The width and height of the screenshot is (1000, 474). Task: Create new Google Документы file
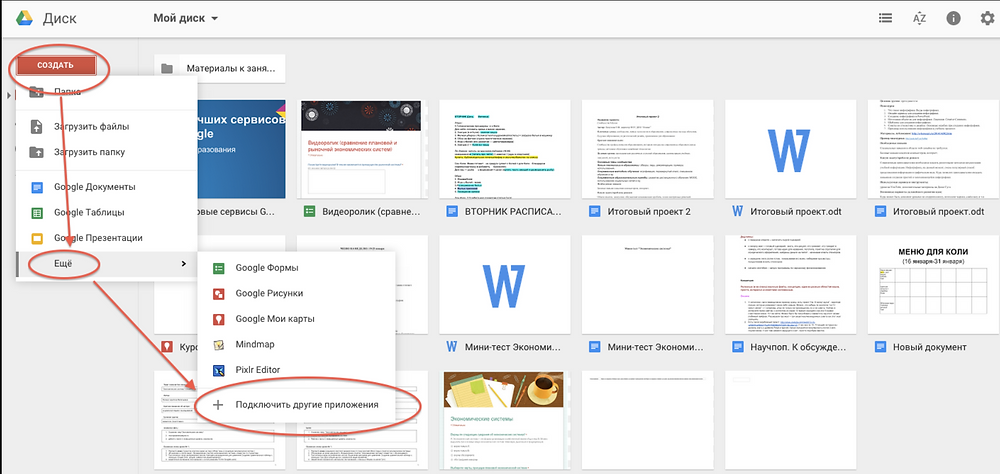click(x=95, y=187)
